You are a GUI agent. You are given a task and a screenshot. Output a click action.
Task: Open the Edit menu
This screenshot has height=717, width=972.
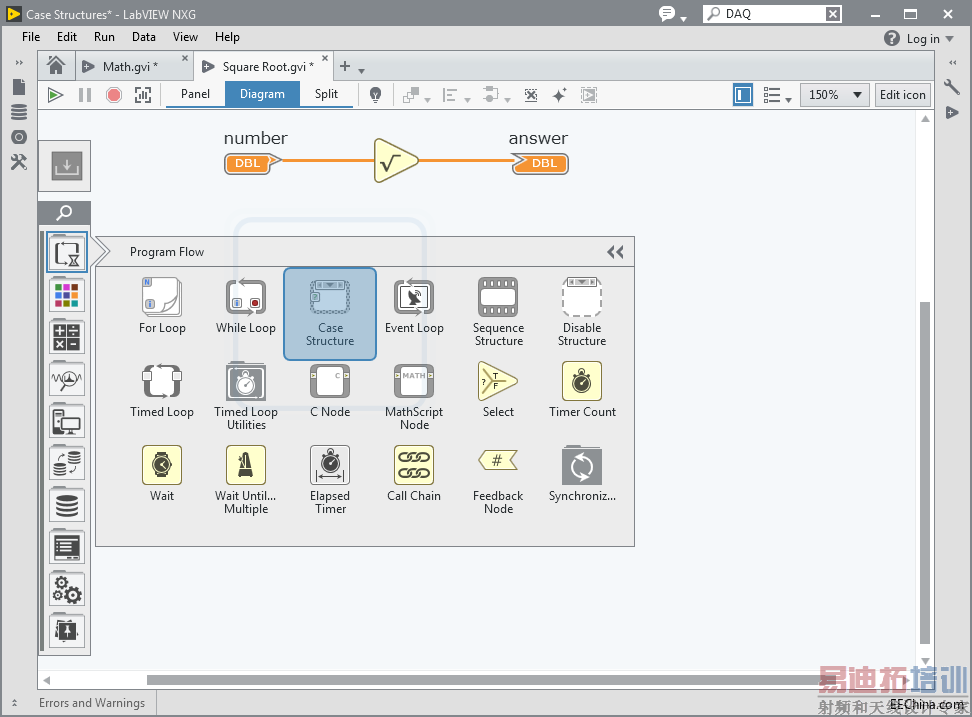pyautogui.click(x=67, y=37)
